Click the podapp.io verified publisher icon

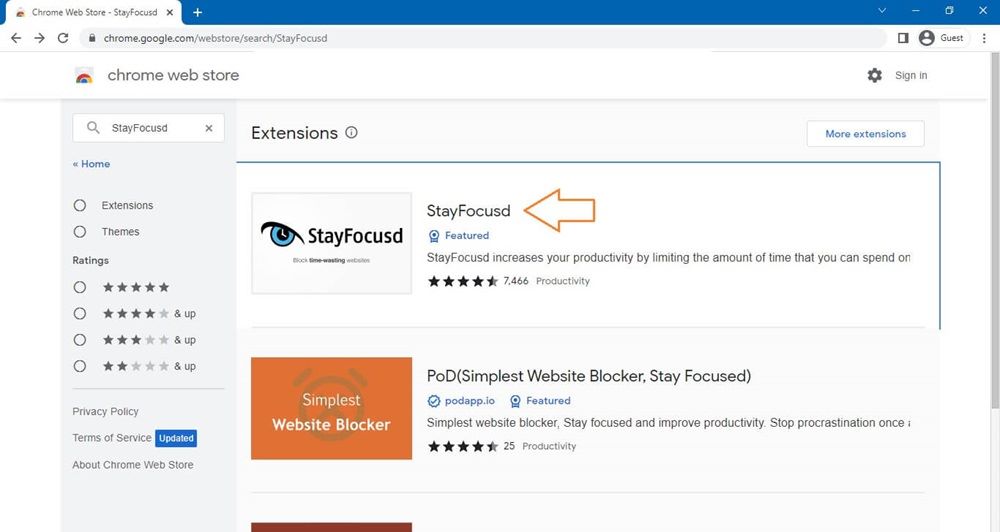(x=434, y=401)
